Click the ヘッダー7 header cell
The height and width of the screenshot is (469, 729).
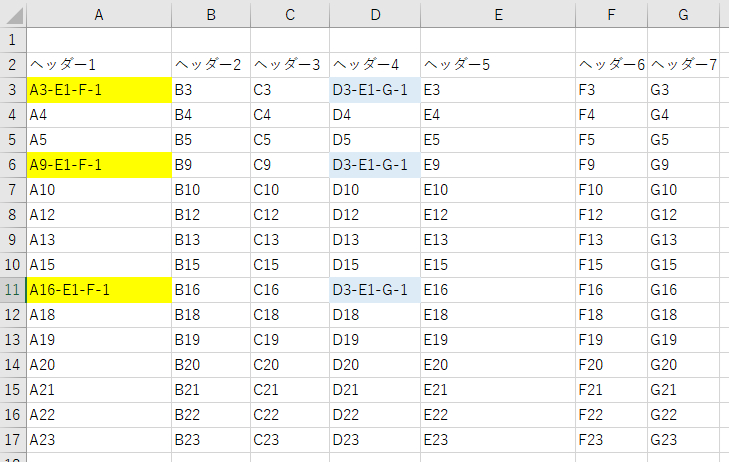click(683, 65)
